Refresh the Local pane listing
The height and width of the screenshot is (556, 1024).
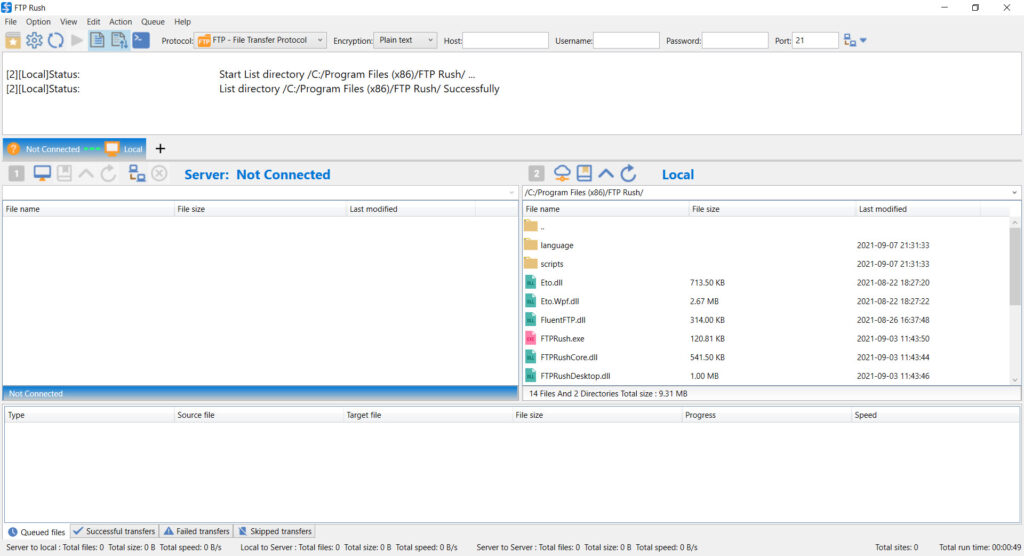(x=628, y=174)
